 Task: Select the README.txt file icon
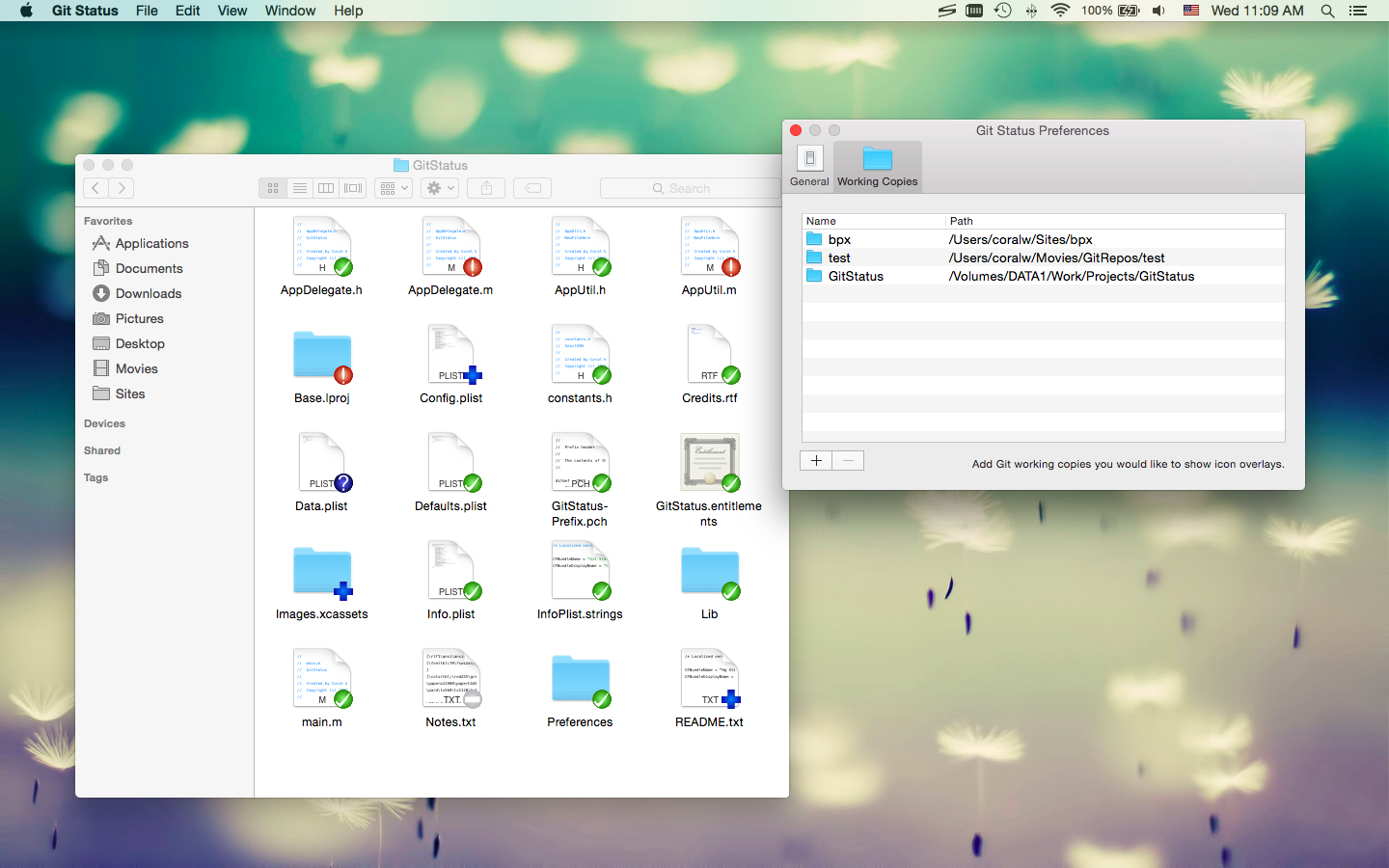[710, 678]
